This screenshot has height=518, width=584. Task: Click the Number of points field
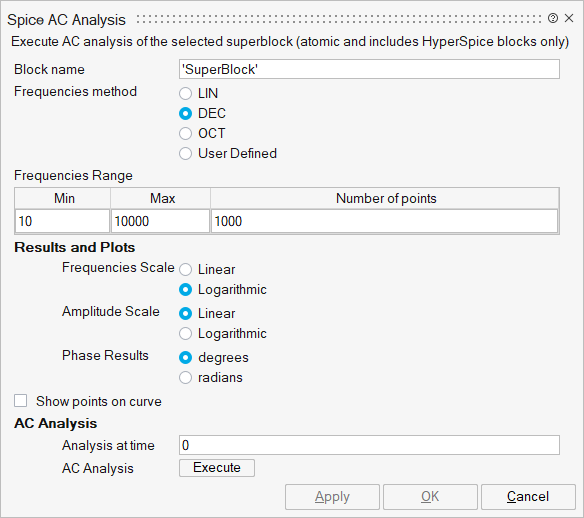[x=384, y=221]
